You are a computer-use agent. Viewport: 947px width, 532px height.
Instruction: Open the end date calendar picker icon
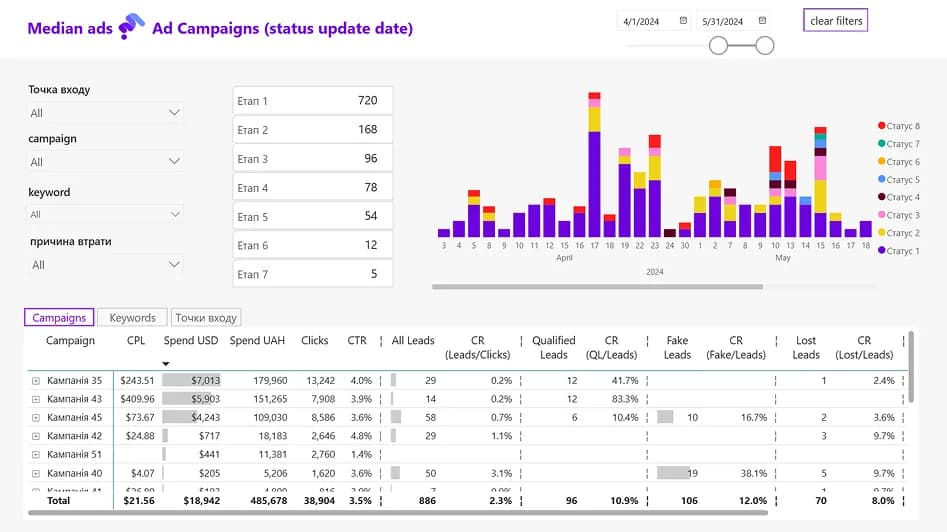[763, 20]
